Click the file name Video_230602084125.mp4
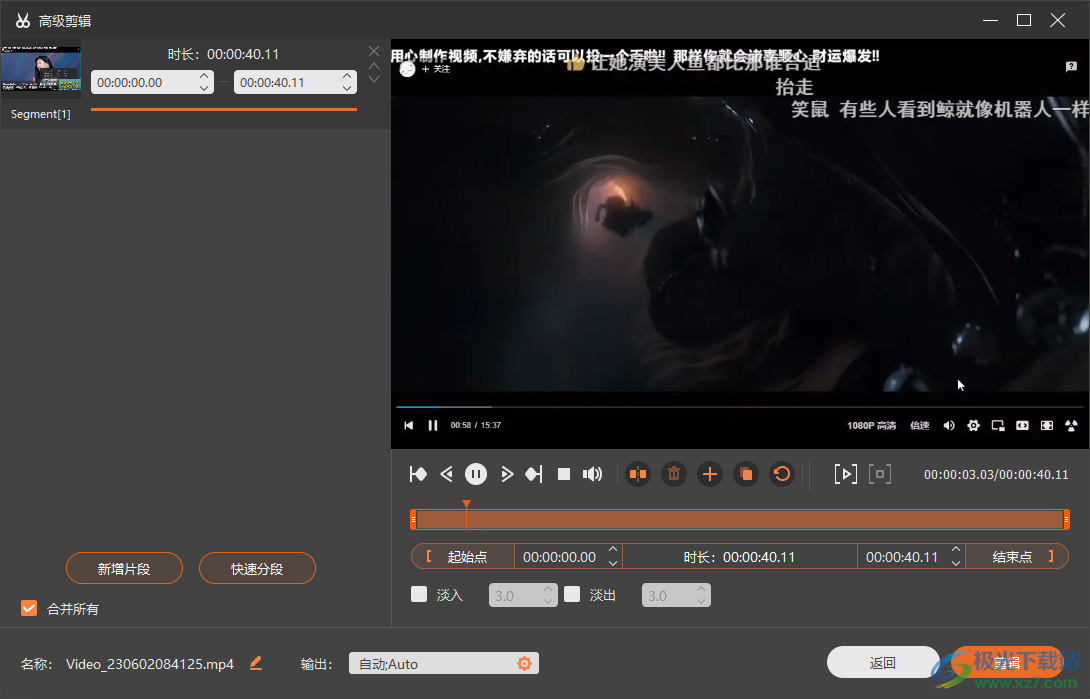This screenshot has height=699, width=1090. [150, 664]
